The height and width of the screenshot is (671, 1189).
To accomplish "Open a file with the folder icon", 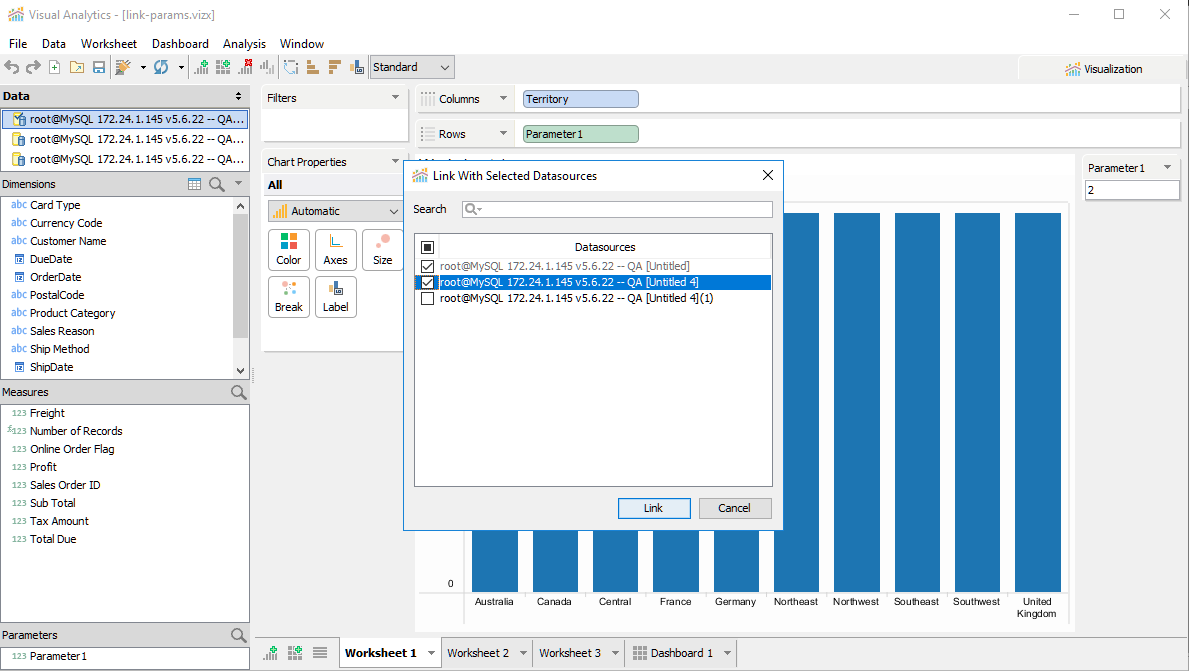I will pyautogui.click(x=77, y=67).
